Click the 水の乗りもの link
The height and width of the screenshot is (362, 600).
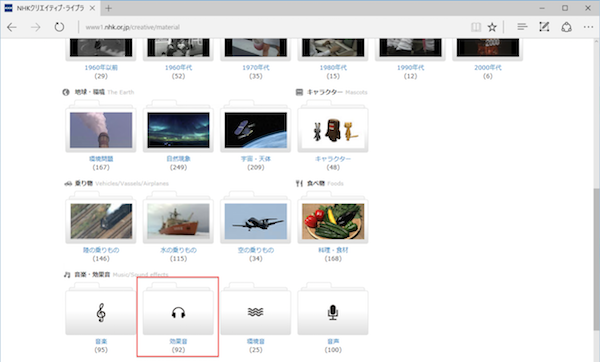click(178, 250)
